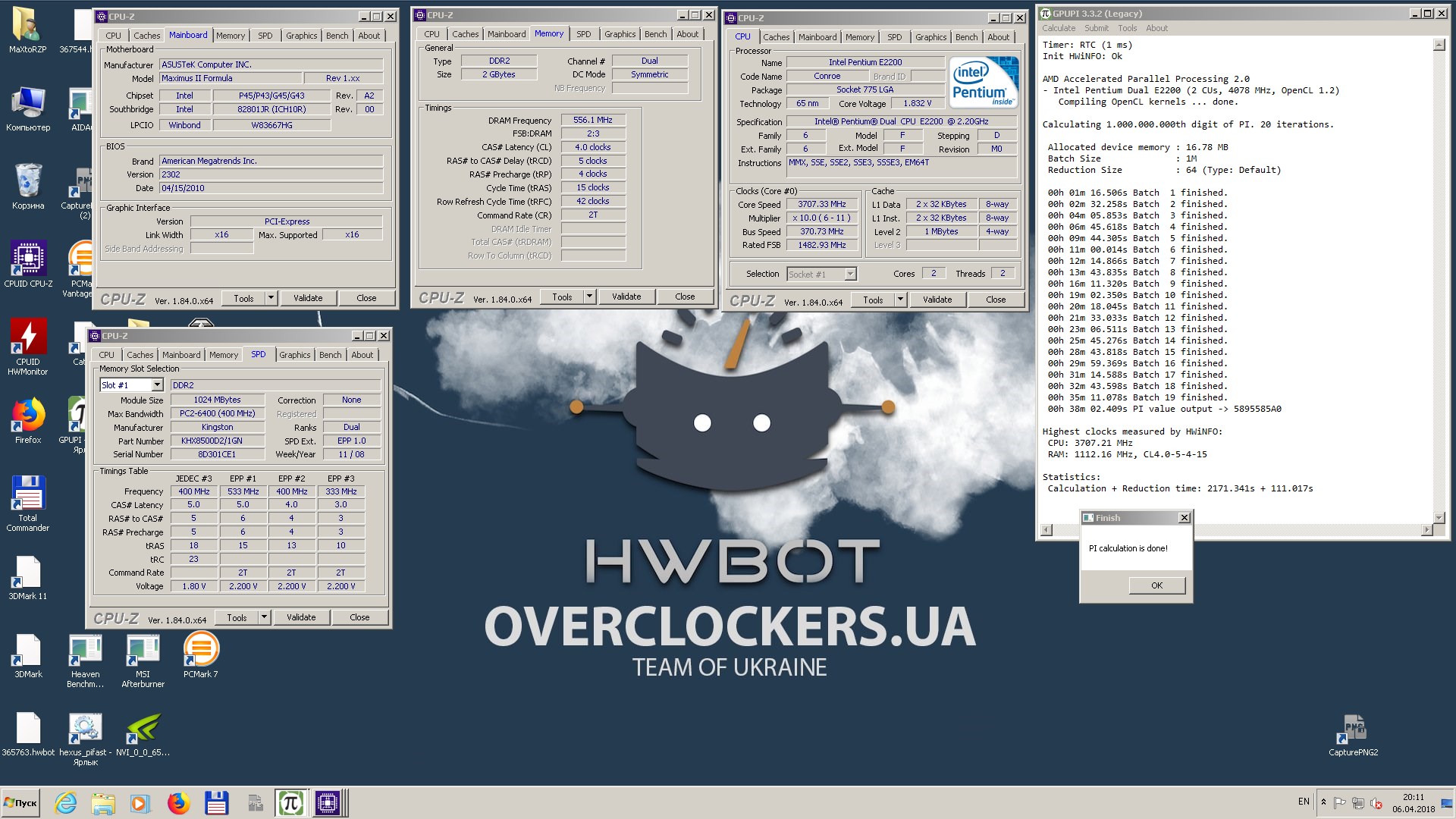The image size is (1456, 819).
Task: Open the CapturePNG2 desktop icon
Action: (1354, 734)
